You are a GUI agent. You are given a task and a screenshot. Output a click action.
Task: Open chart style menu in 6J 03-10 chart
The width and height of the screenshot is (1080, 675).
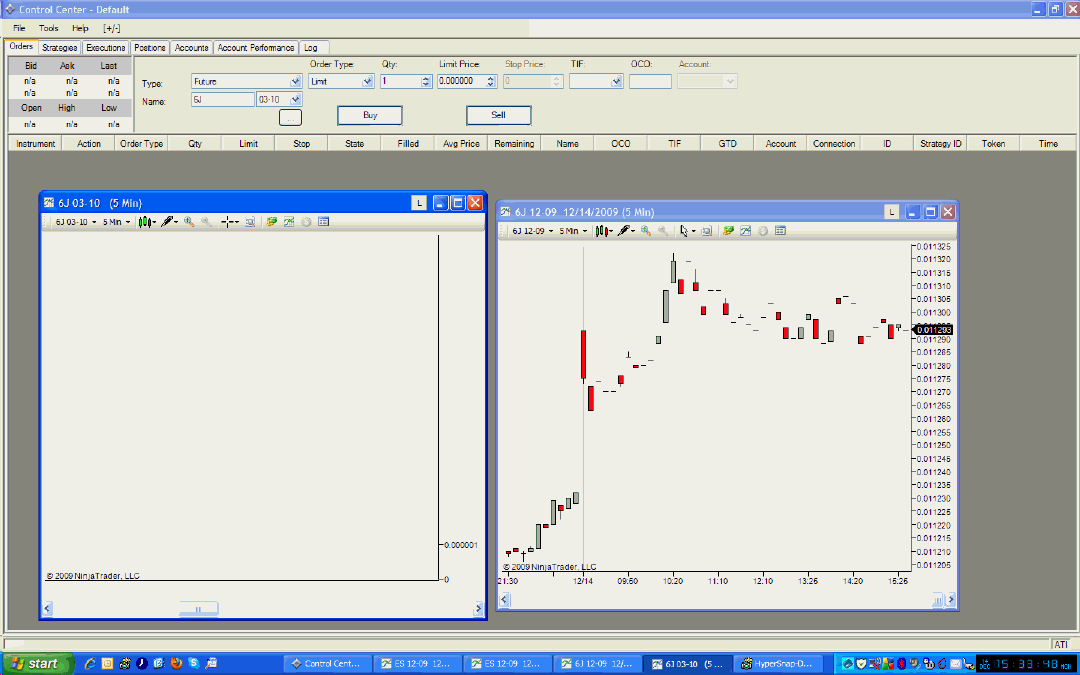pos(147,222)
